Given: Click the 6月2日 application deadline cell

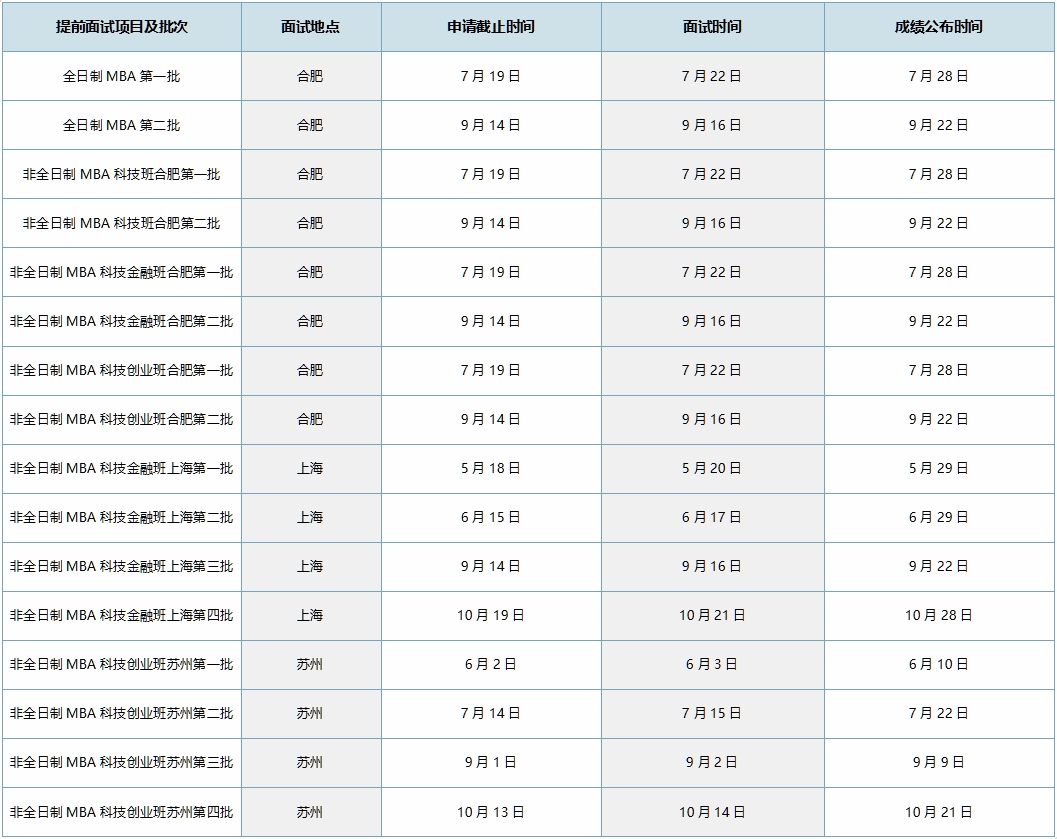Looking at the screenshot, I should coord(491,664).
